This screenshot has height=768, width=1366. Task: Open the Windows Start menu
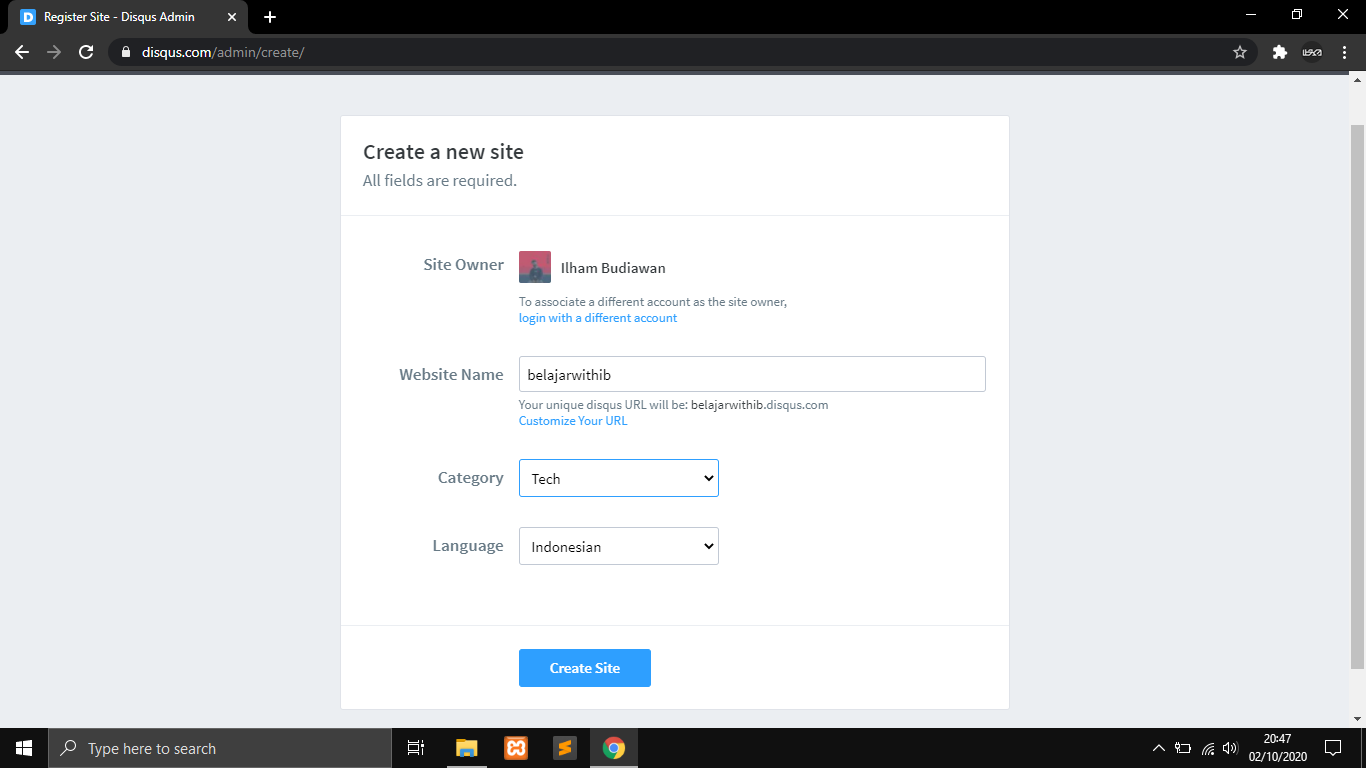point(24,748)
